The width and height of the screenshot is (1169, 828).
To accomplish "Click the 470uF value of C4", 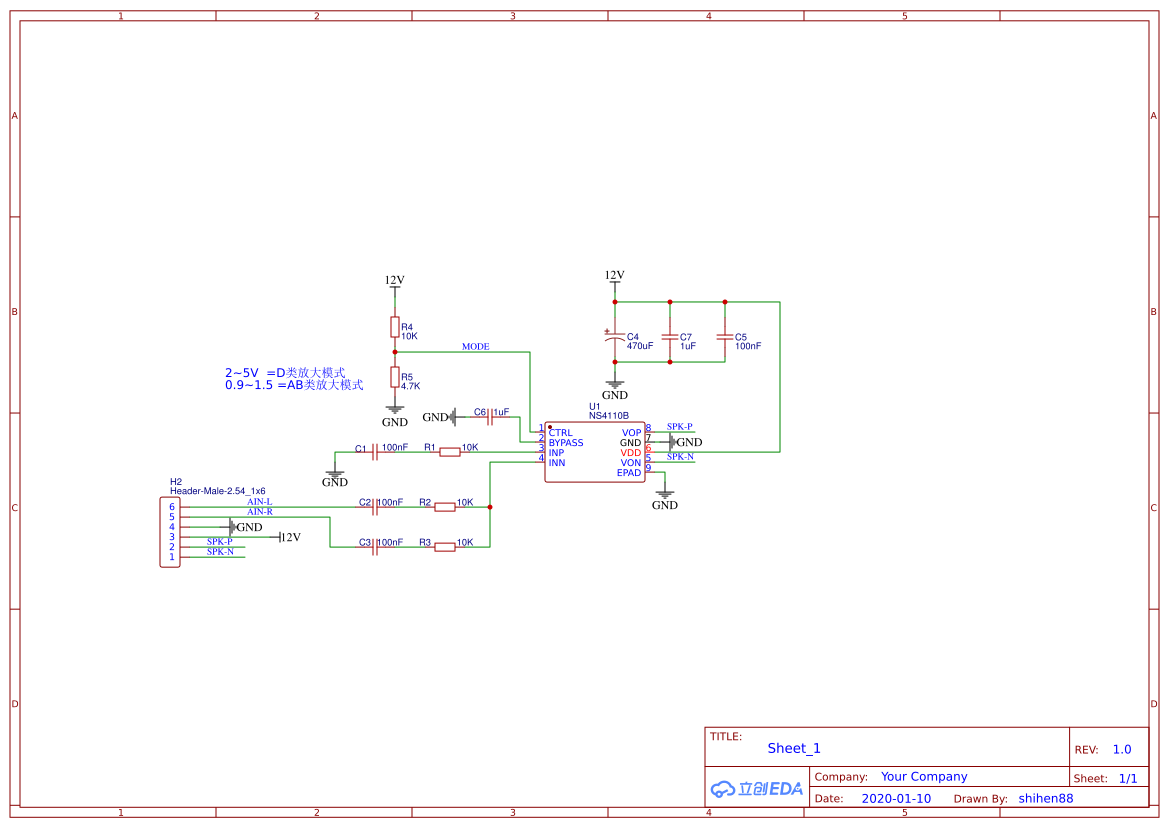I will pos(640,346).
